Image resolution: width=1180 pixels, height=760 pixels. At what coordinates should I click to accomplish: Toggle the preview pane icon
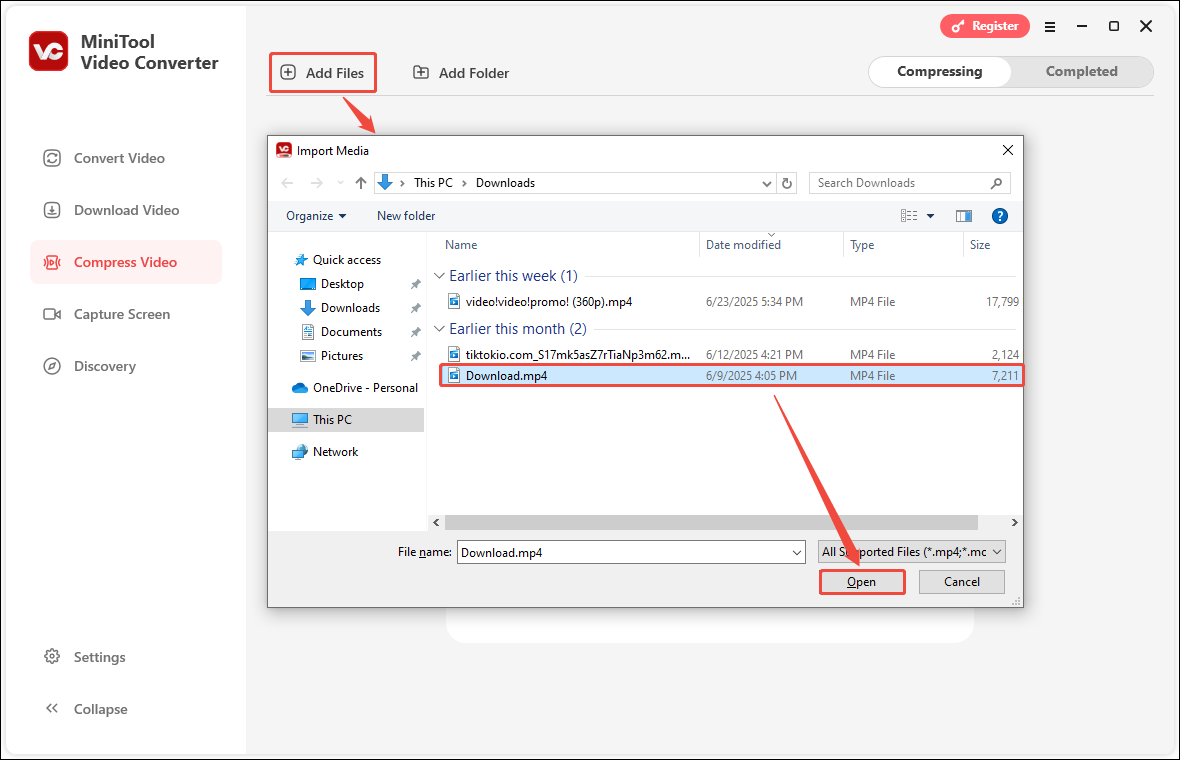tap(963, 216)
